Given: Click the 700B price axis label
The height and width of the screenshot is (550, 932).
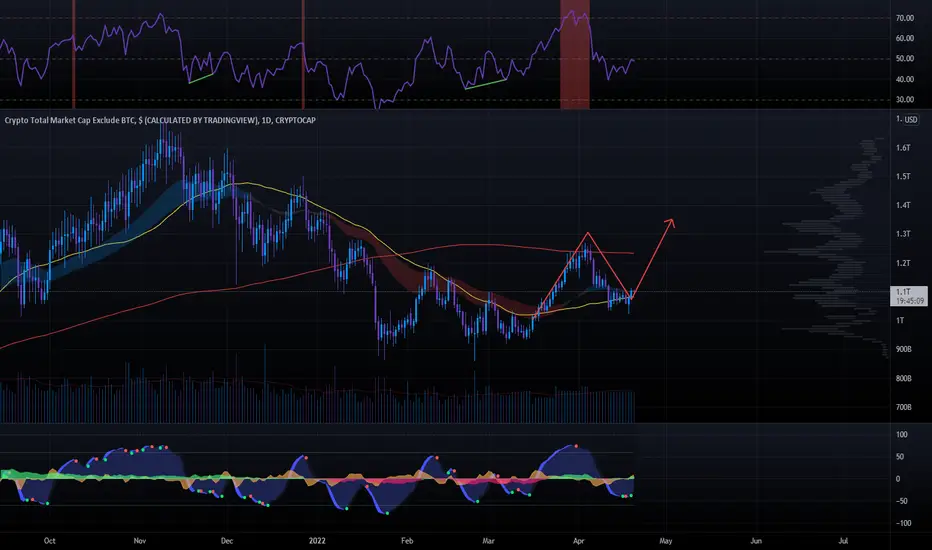Looking at the screenshot, I should tap(903, 407).
